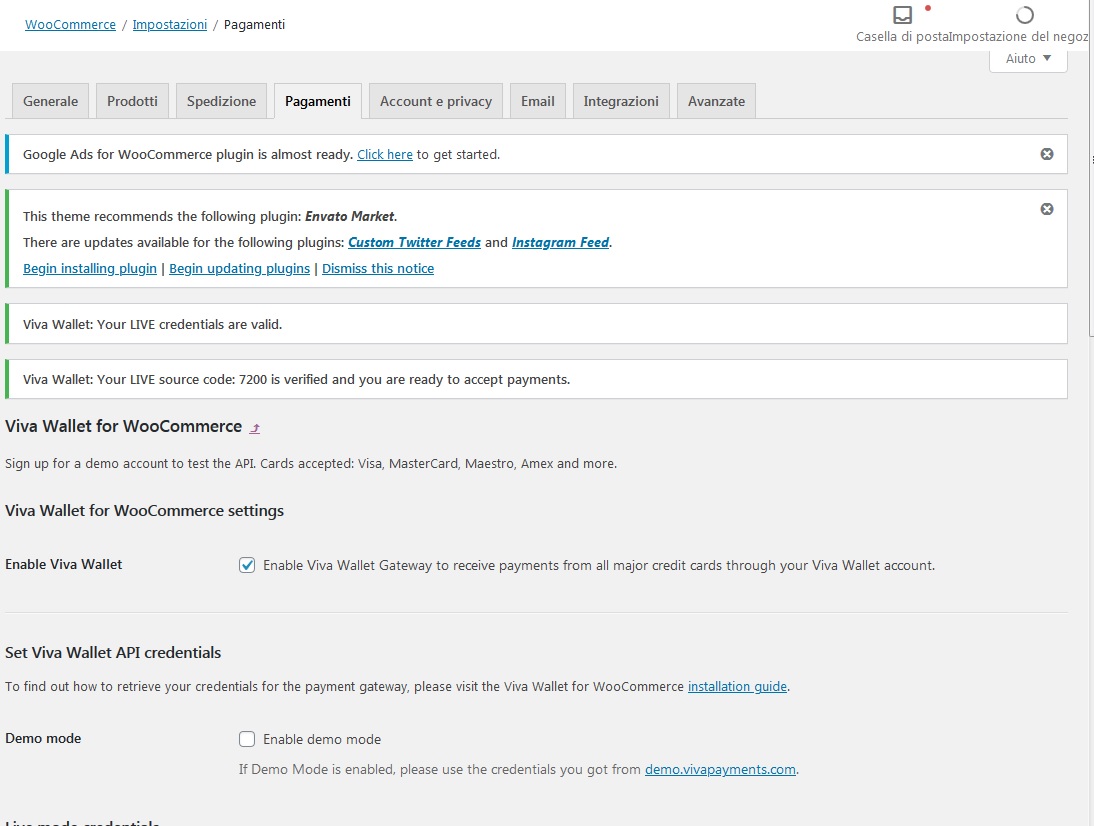Dismiss the Google Ads plugin notice
Screen dimensions: 1094x826
(1047, 153)
